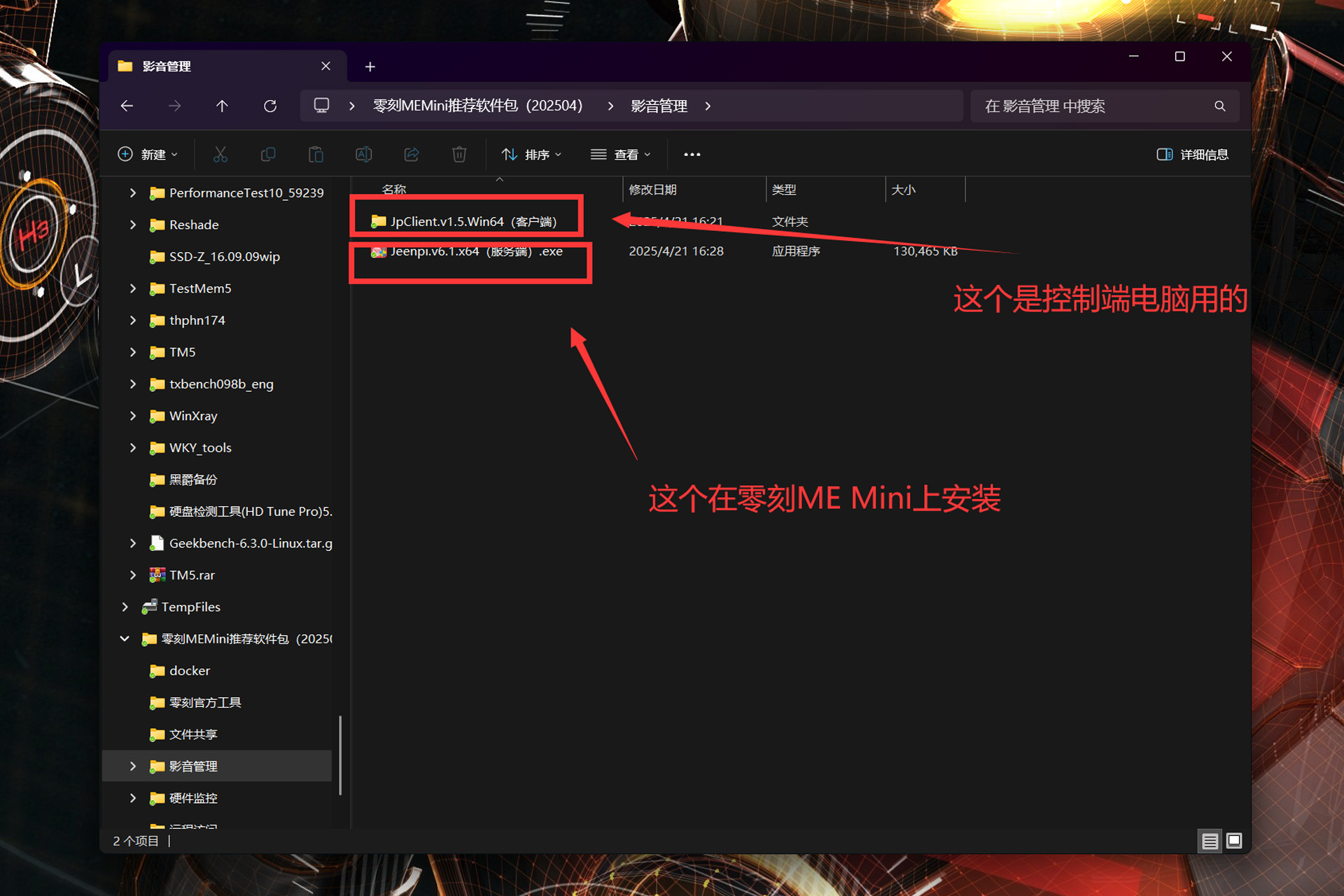Open the 查看 view dropdown

(621, 154)
